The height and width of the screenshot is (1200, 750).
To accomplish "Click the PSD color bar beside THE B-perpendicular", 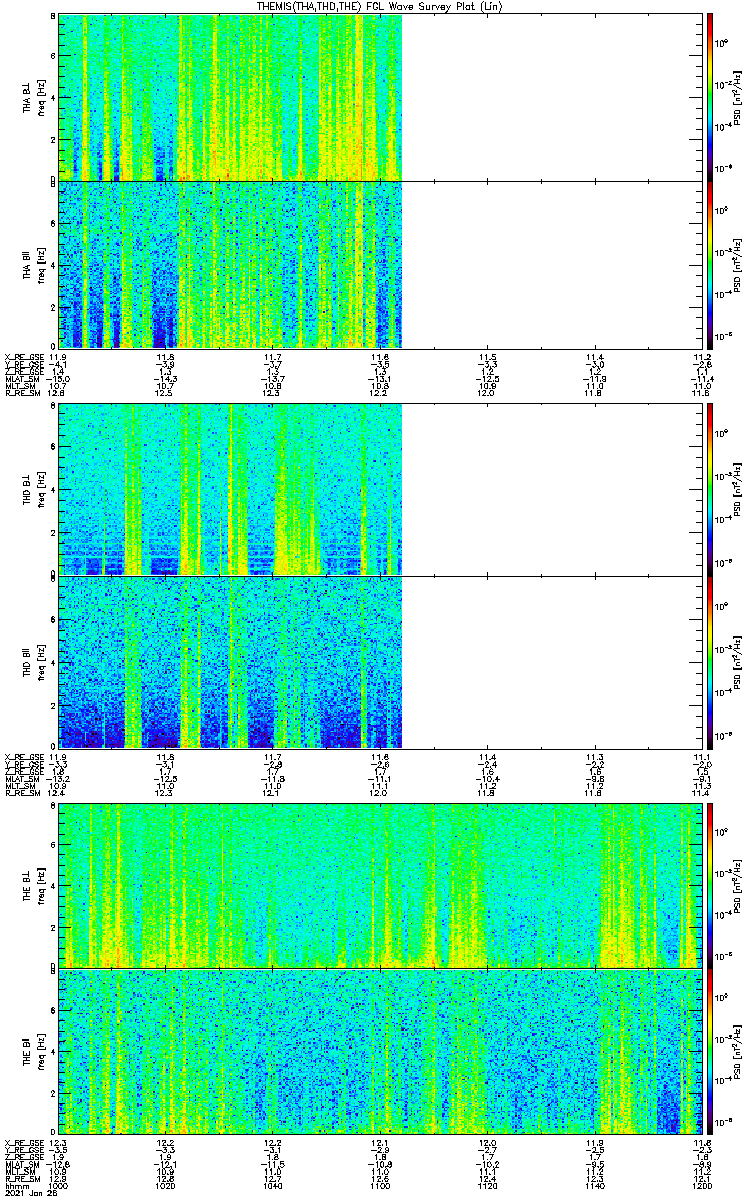I will [x=710, y=884].
